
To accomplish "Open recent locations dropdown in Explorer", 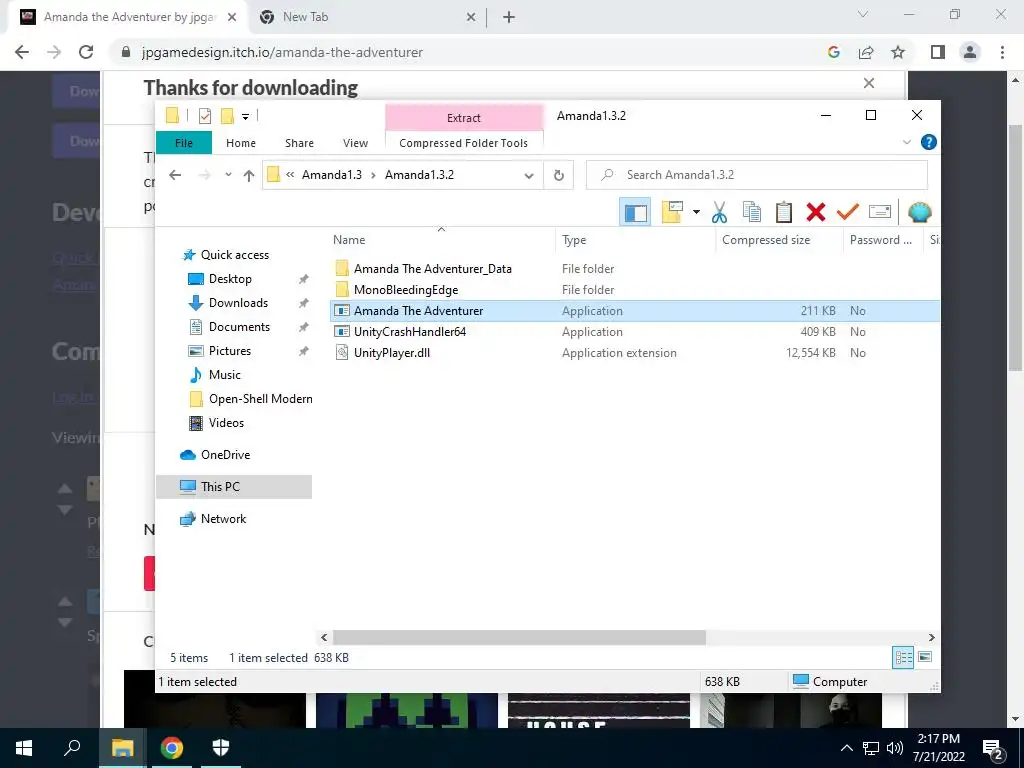I will click(x=228, y=175).
